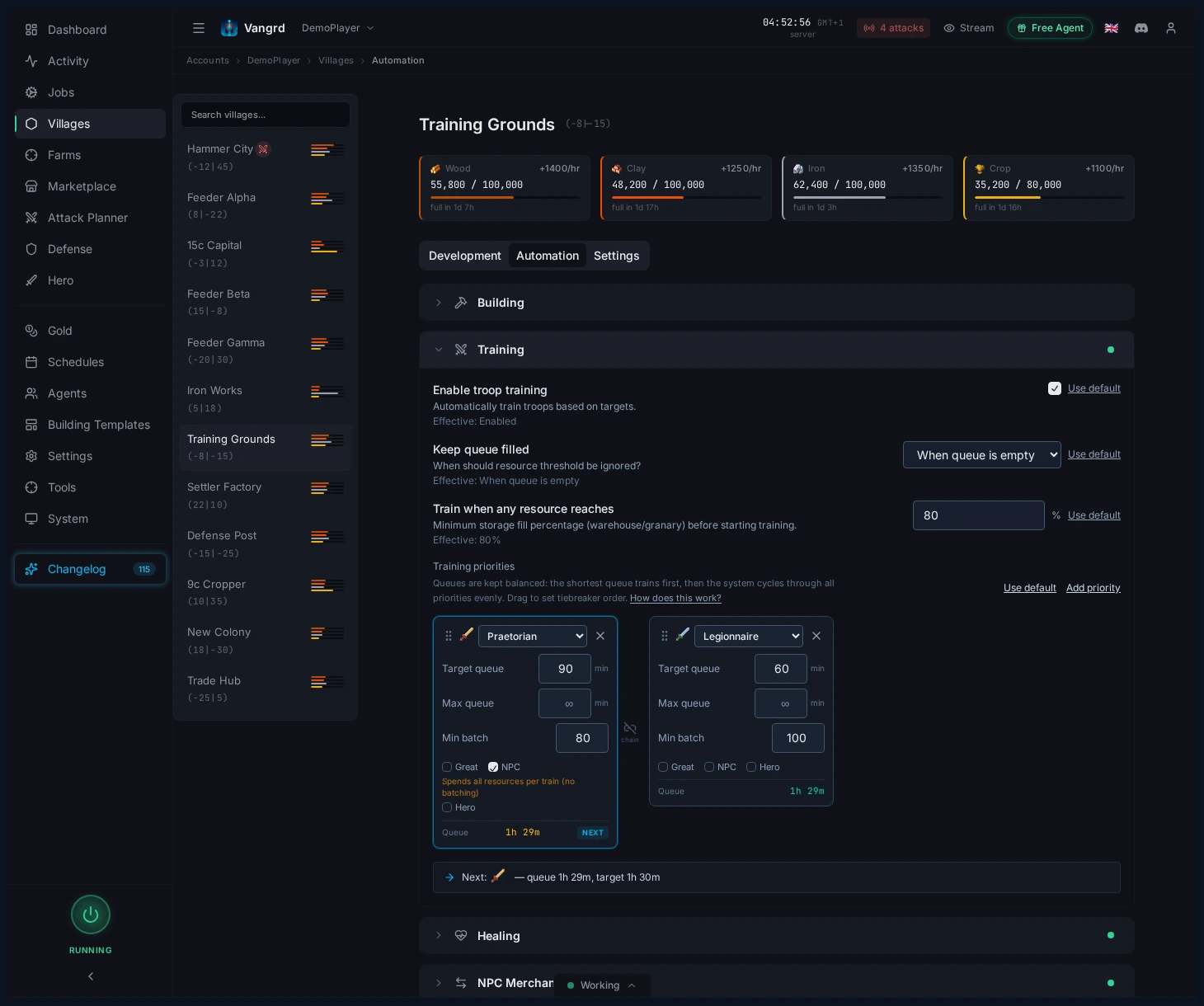The width and height of the screenshot is (1204, 1006).
Task: Open the Keep queue filled dropdown
Action: click(x=981, y=454)
